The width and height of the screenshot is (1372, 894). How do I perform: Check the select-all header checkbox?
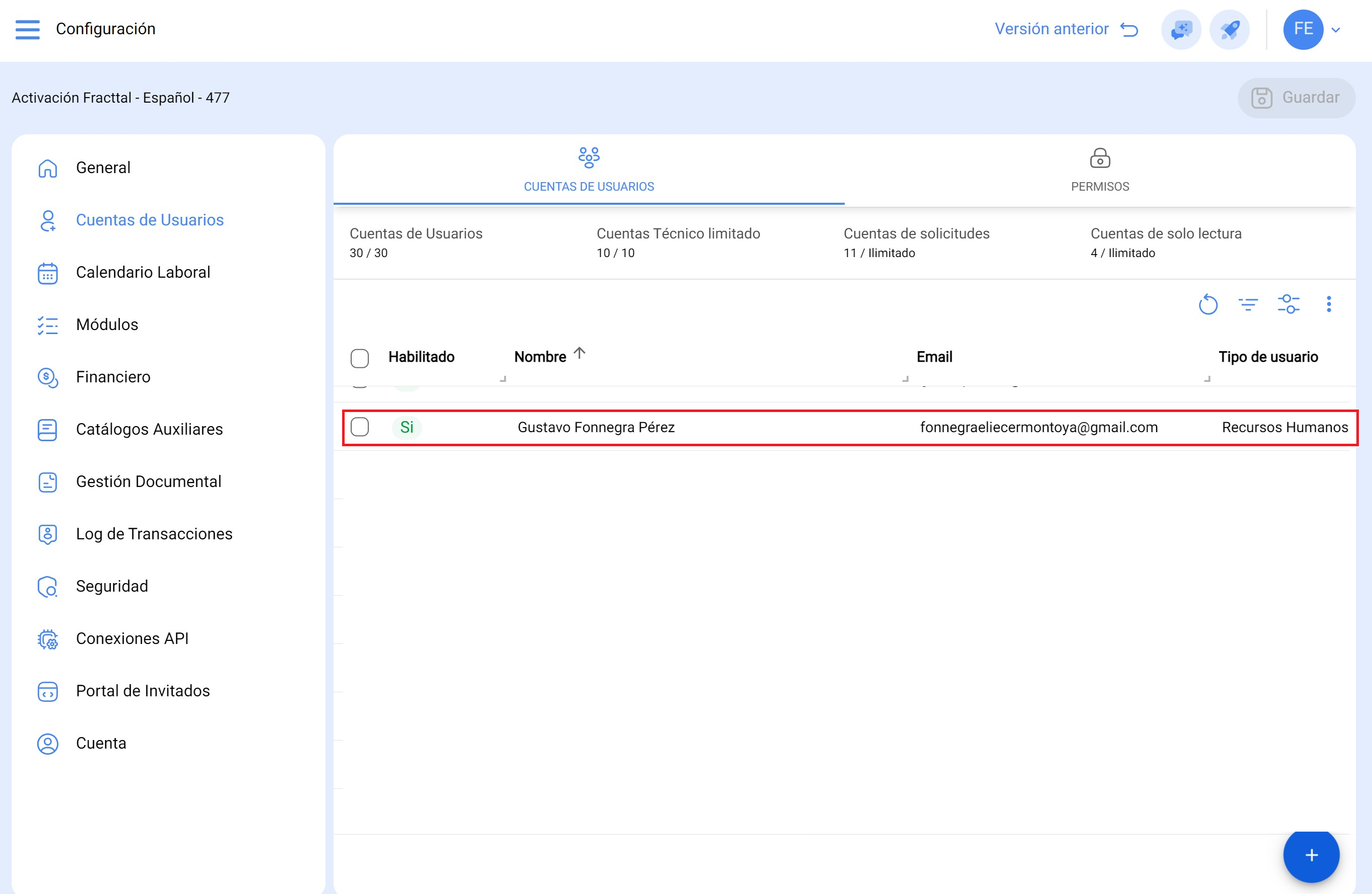pos(360,358)
